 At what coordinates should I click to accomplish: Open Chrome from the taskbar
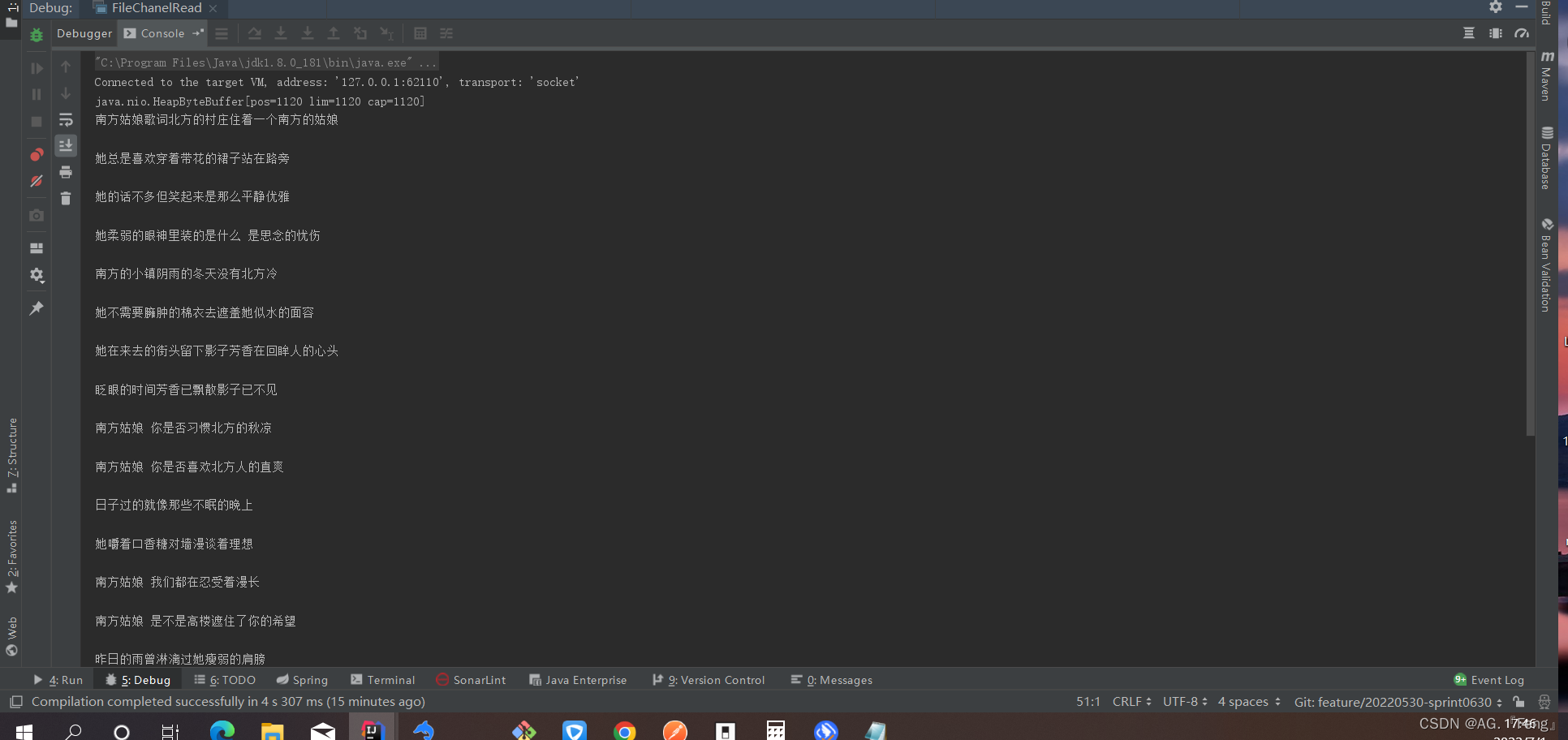click(x=624, y=731)
